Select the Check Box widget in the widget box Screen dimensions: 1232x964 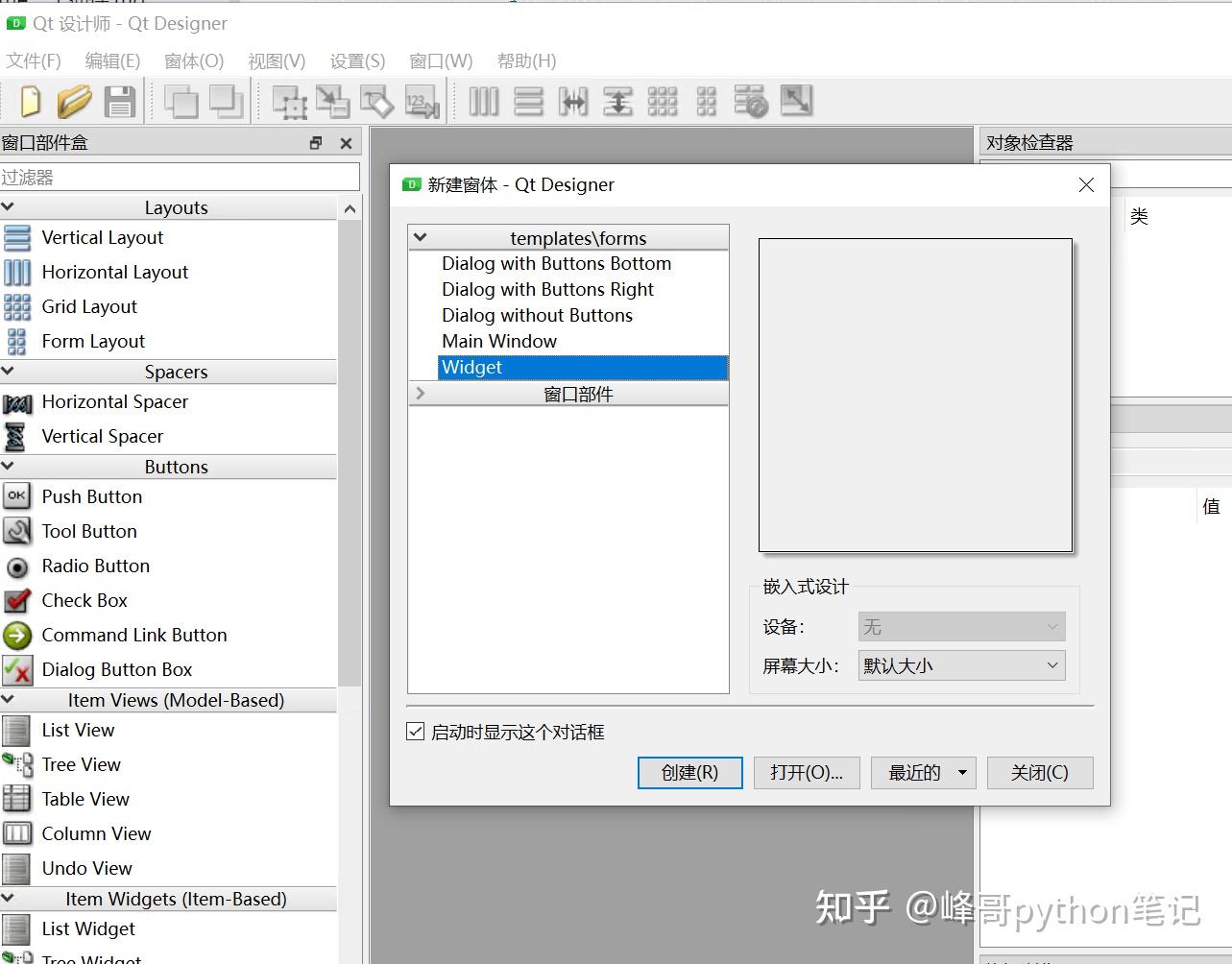coord(85,600)
